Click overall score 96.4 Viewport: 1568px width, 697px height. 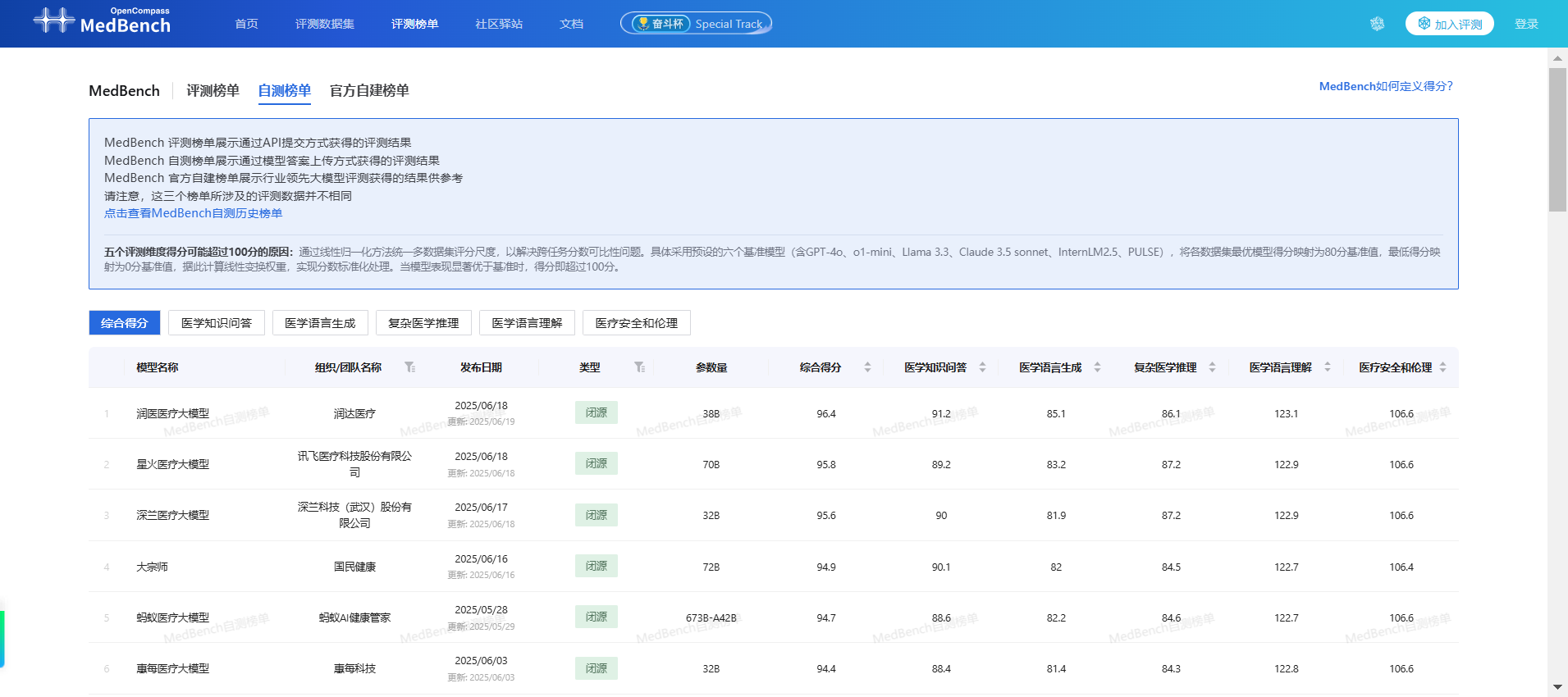(x=826, y=413)
